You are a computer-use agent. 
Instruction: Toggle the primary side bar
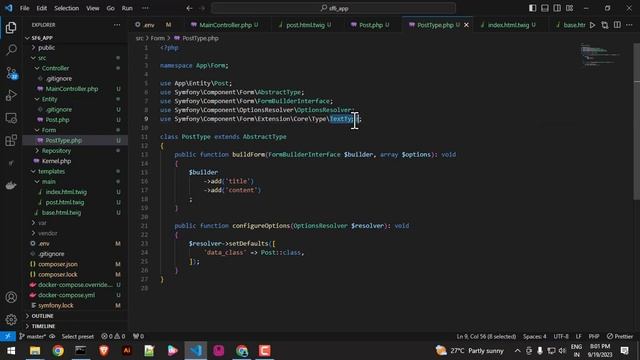tap(532, 8)
